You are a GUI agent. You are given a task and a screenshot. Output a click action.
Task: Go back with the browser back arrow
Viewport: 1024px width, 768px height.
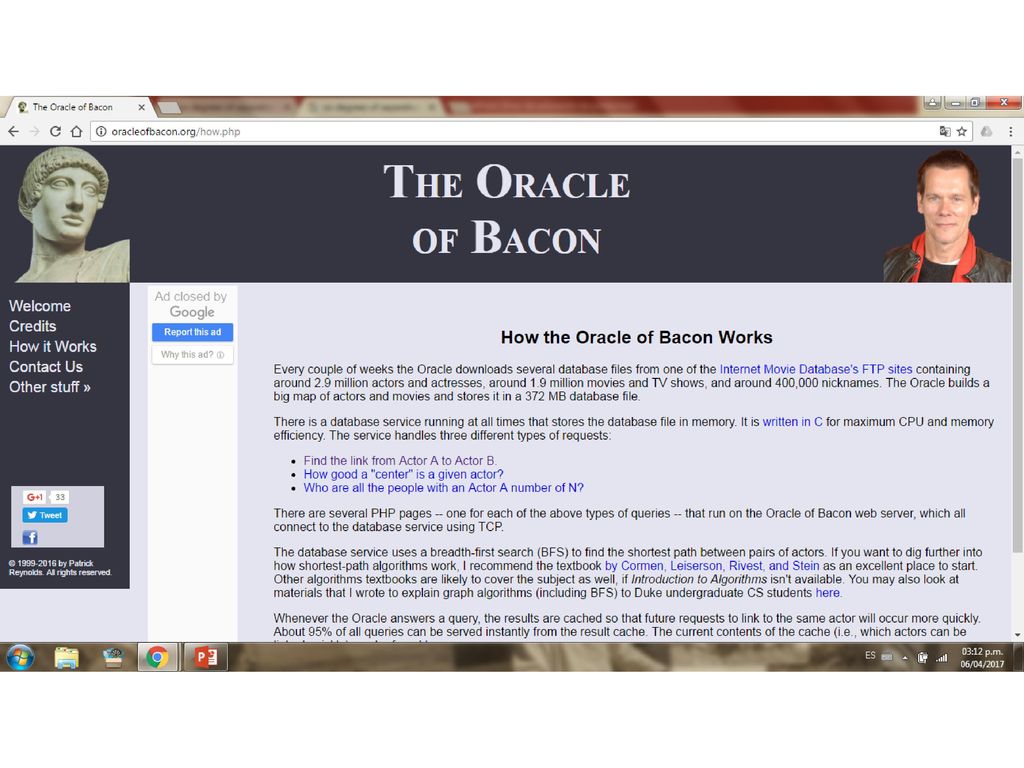[x=13, y=131]
